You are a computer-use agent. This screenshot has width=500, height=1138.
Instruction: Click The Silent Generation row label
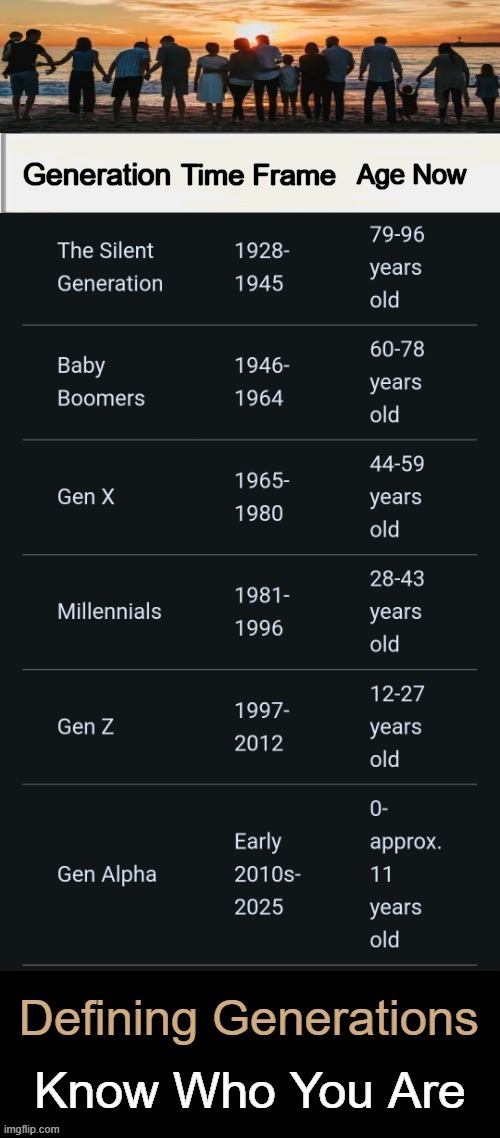click(x=110, y=267)
